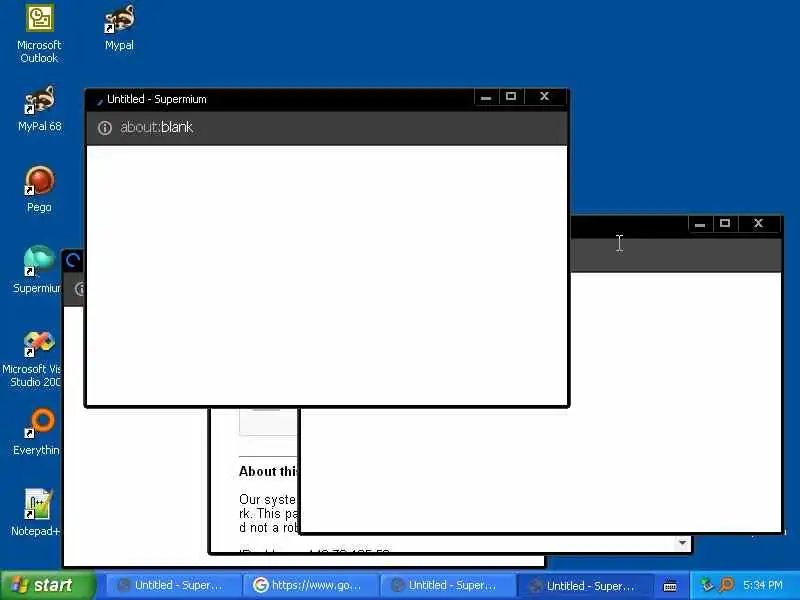Viewport: 800px width, 600px height.
Task: Open the Notepad++ desktop shortcut
Action: 36,513
